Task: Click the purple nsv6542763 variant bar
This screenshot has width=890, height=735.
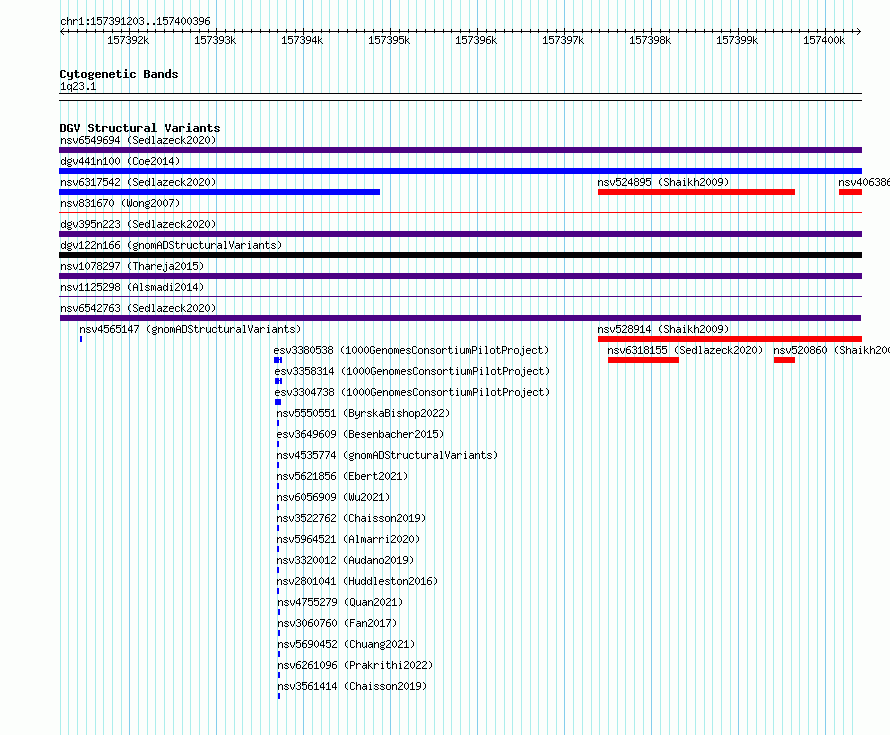Action: coord(460,318)
